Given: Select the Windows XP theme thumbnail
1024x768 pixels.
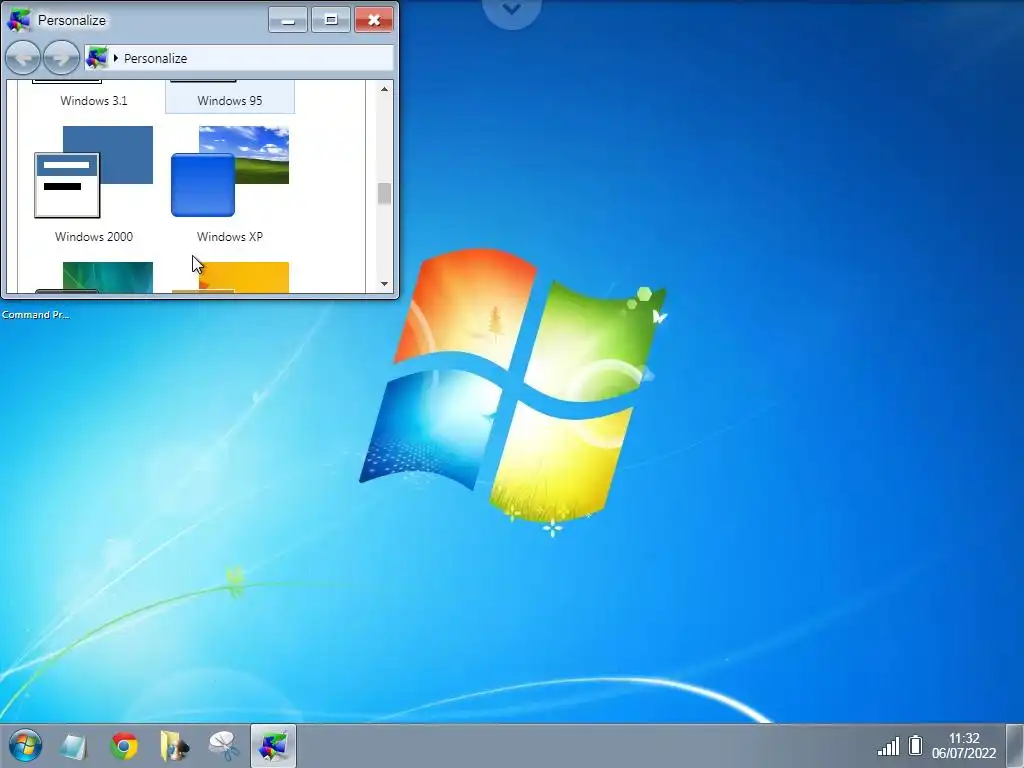Looking at the screenshot, I should (230, 171).
